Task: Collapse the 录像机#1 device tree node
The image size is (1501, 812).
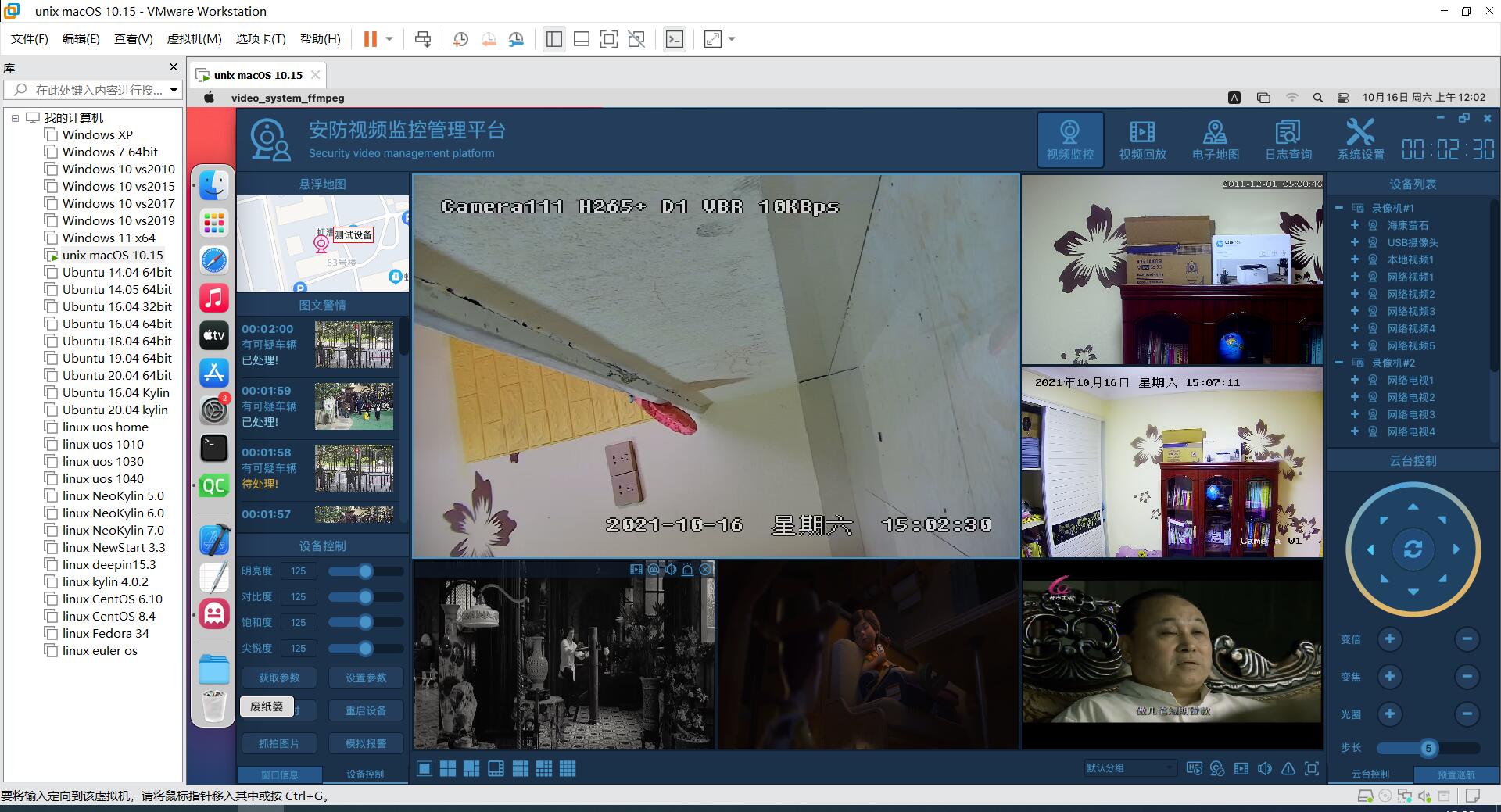Action: [1339, 208]
